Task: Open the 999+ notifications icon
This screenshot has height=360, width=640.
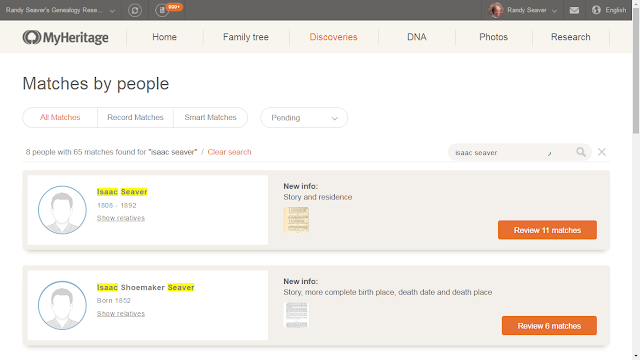Action: [x=162, y=10]
